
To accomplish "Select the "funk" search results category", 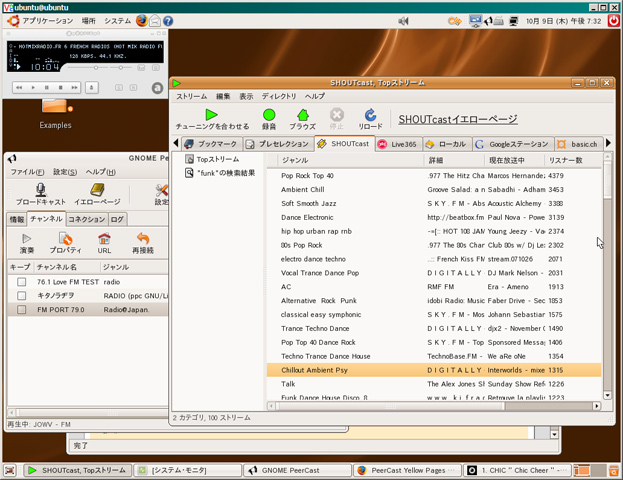I will (220, 173).
